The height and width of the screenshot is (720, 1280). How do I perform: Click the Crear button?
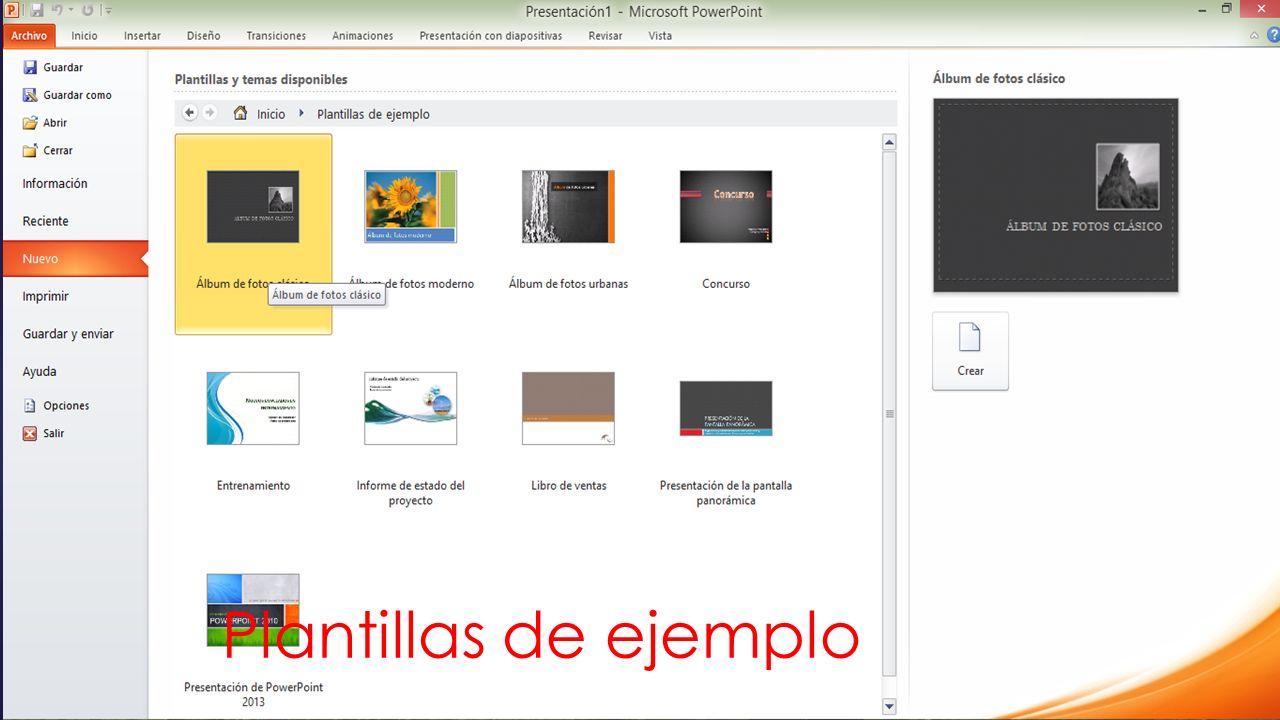(x=970, y=351)
